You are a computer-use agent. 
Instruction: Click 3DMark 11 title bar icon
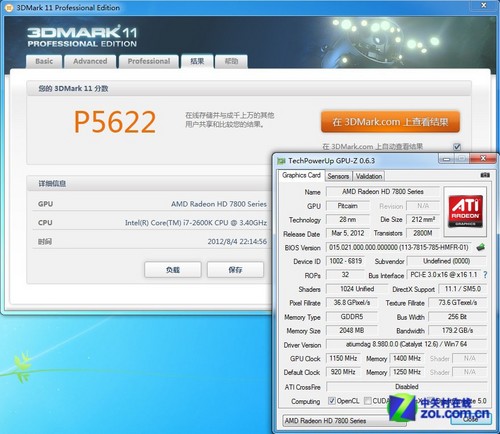pyautogui.click(x=10, y=8)
